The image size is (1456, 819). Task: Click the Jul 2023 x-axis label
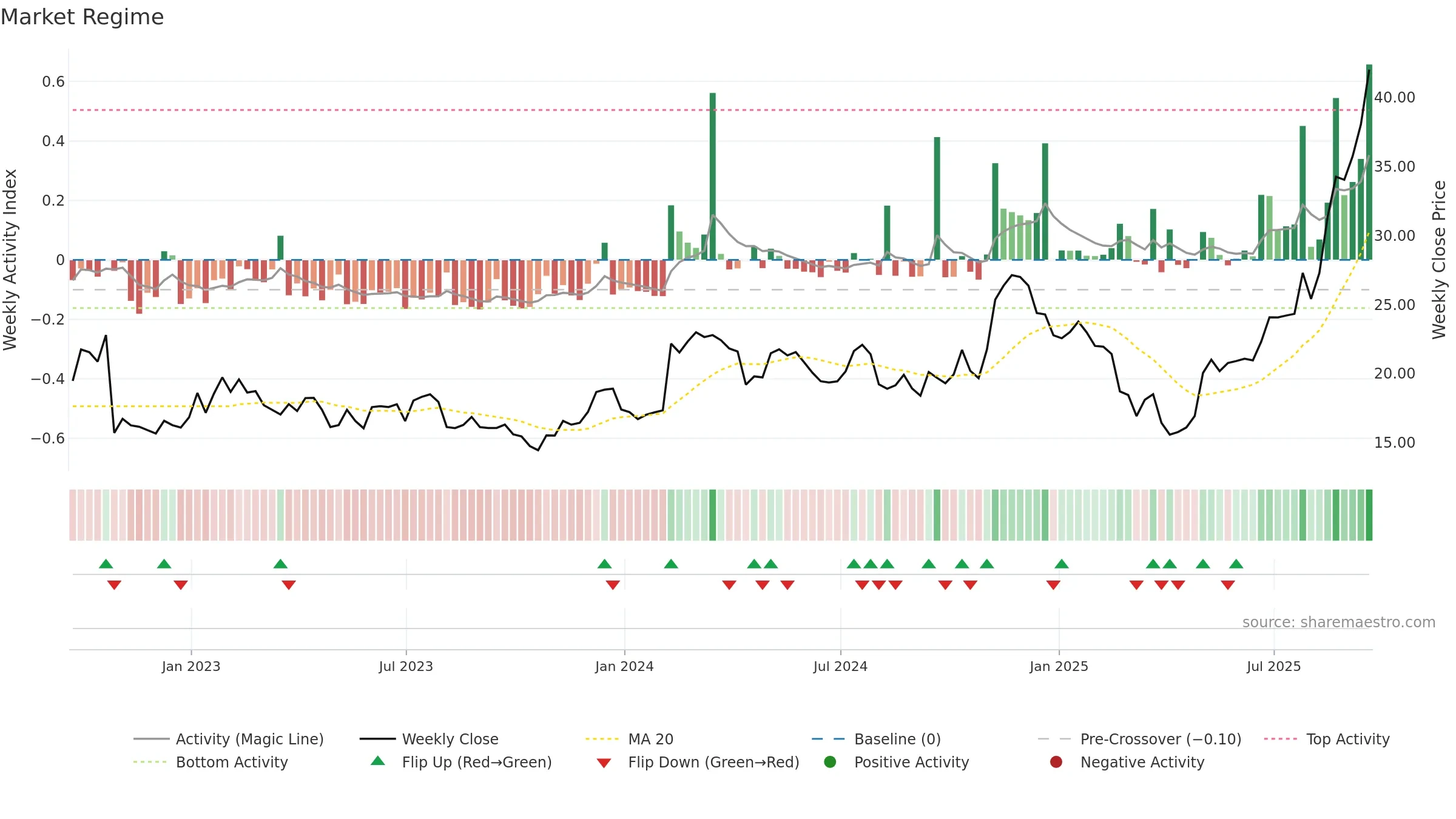click(x=406, y=666)
